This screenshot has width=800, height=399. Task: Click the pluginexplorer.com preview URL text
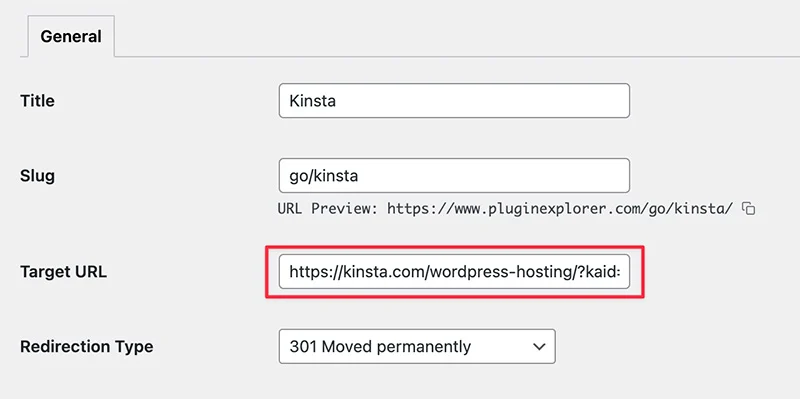click(x=560, y=208)
